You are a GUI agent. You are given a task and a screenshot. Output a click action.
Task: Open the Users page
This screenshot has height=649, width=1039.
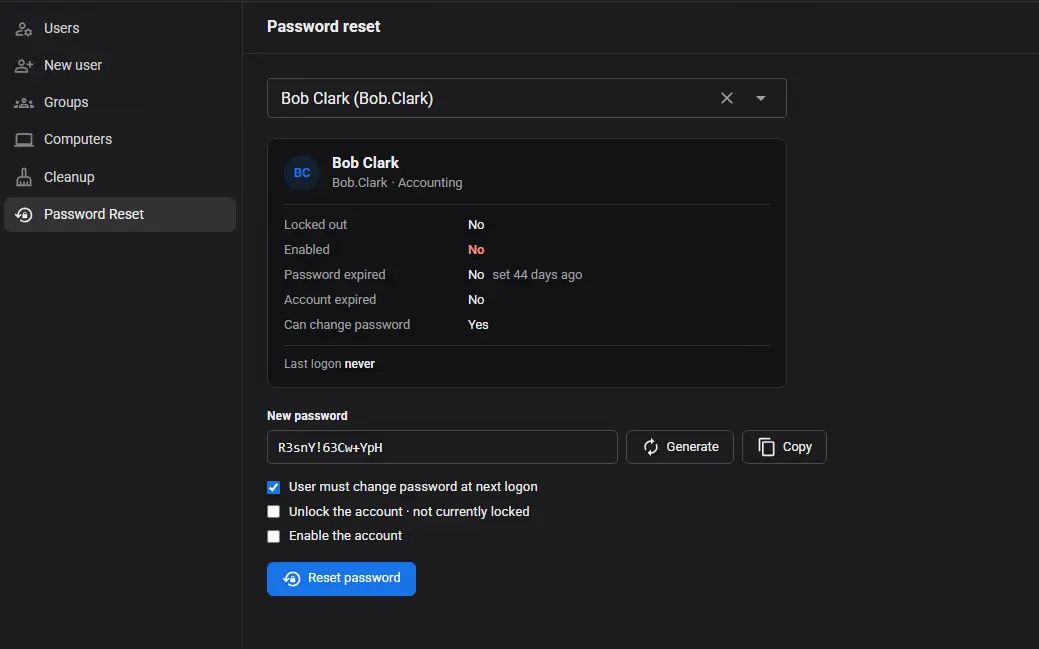[x=120, y=29]
